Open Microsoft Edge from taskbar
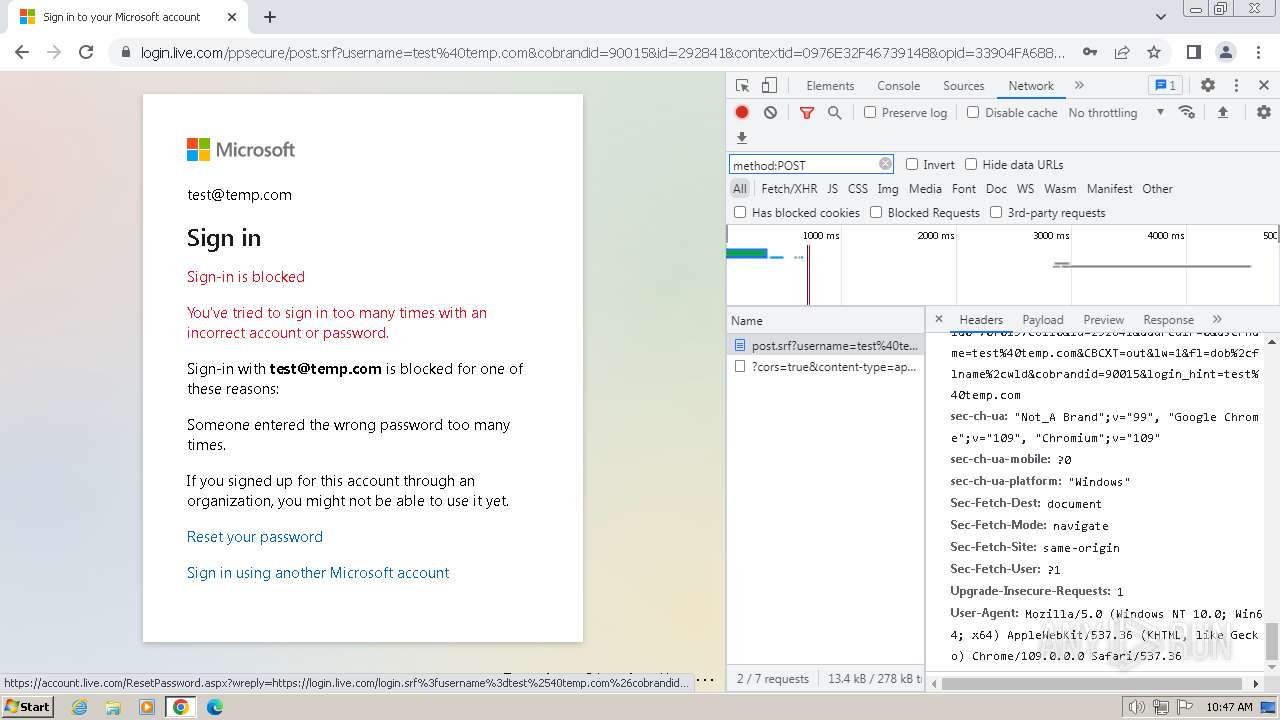This screenshot has width=1280, height=720. 214,707
